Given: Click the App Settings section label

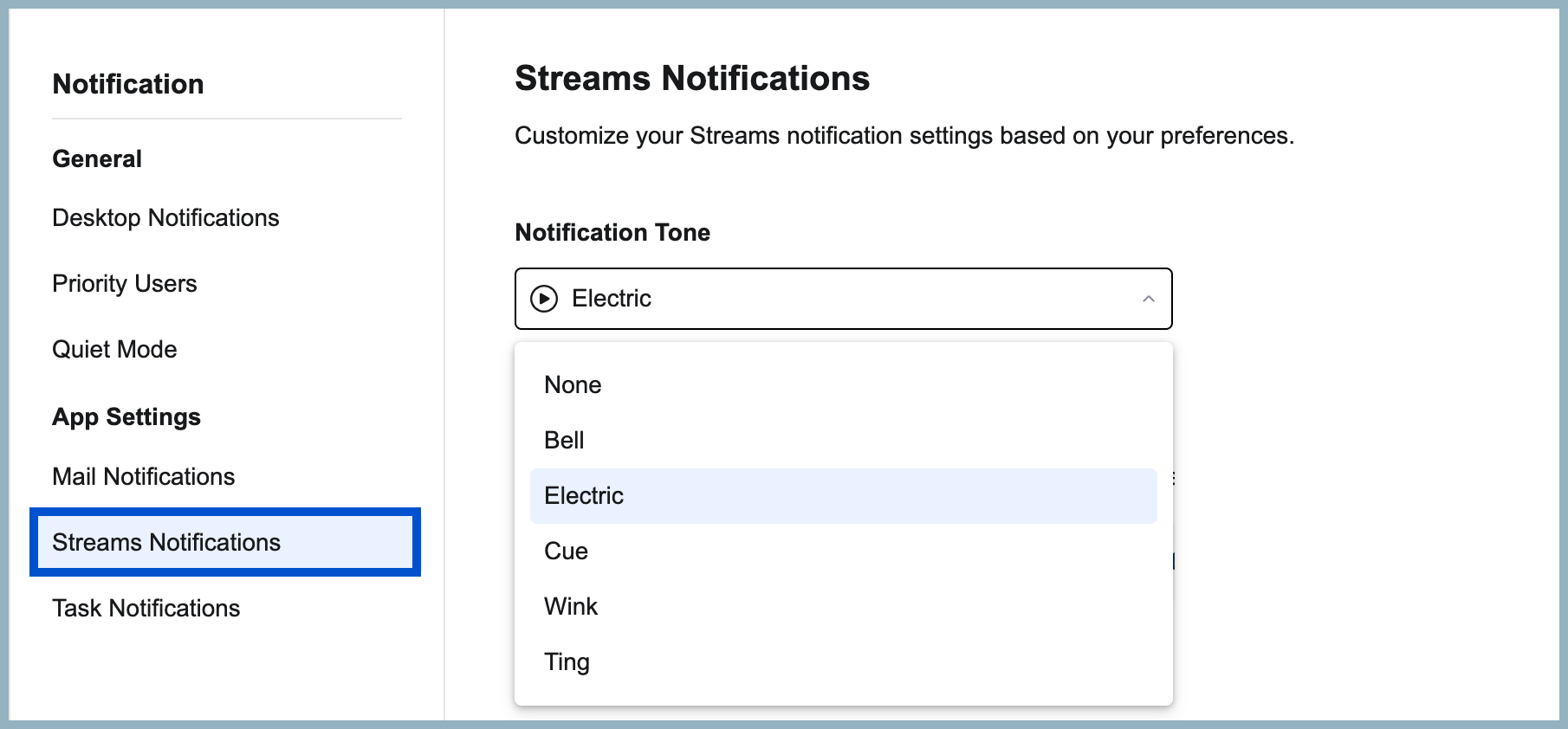Looking at the screenshot, I should tap(126, 416).
